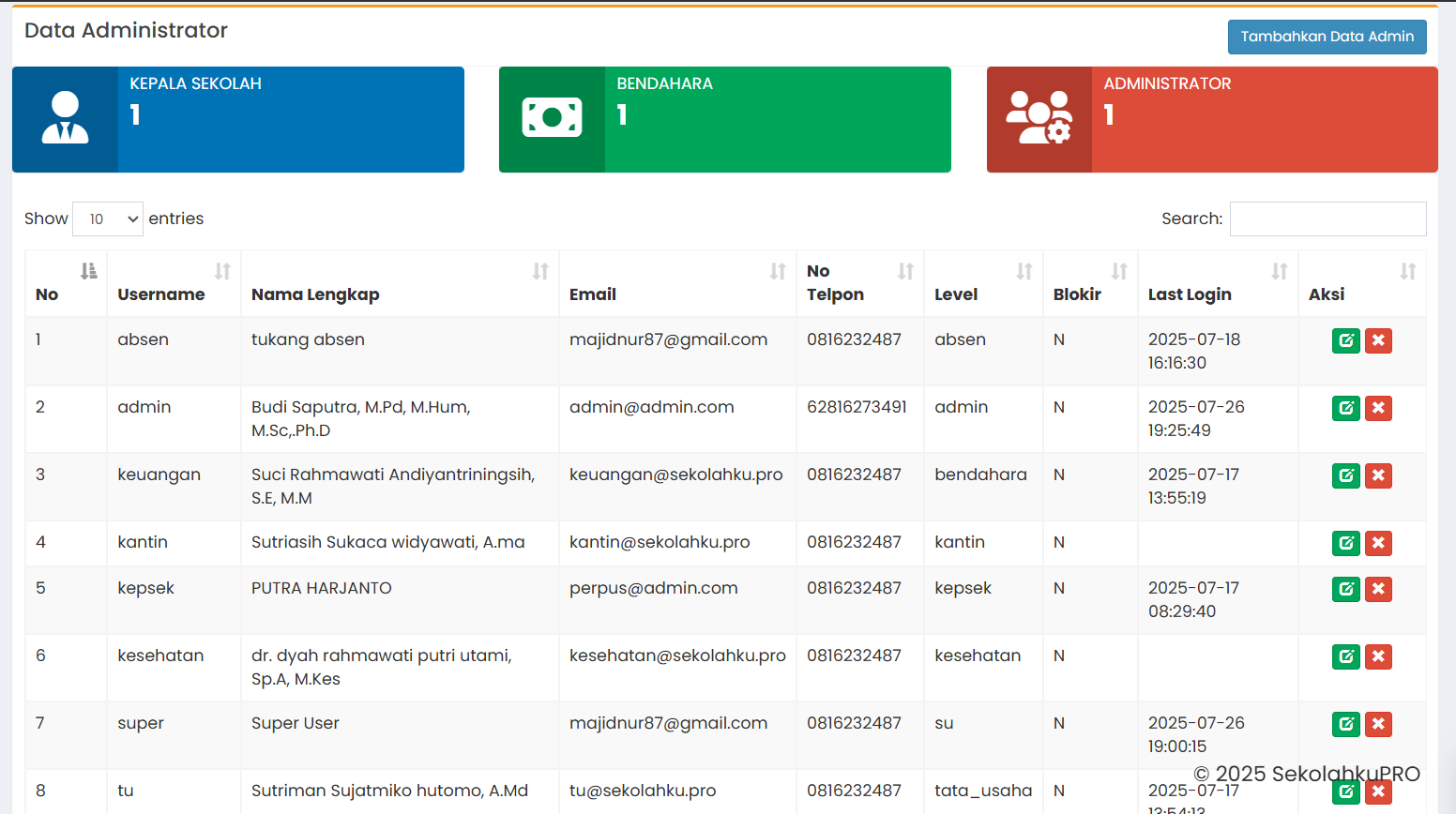Edit the kepsek user row

tap(1346, 589)
